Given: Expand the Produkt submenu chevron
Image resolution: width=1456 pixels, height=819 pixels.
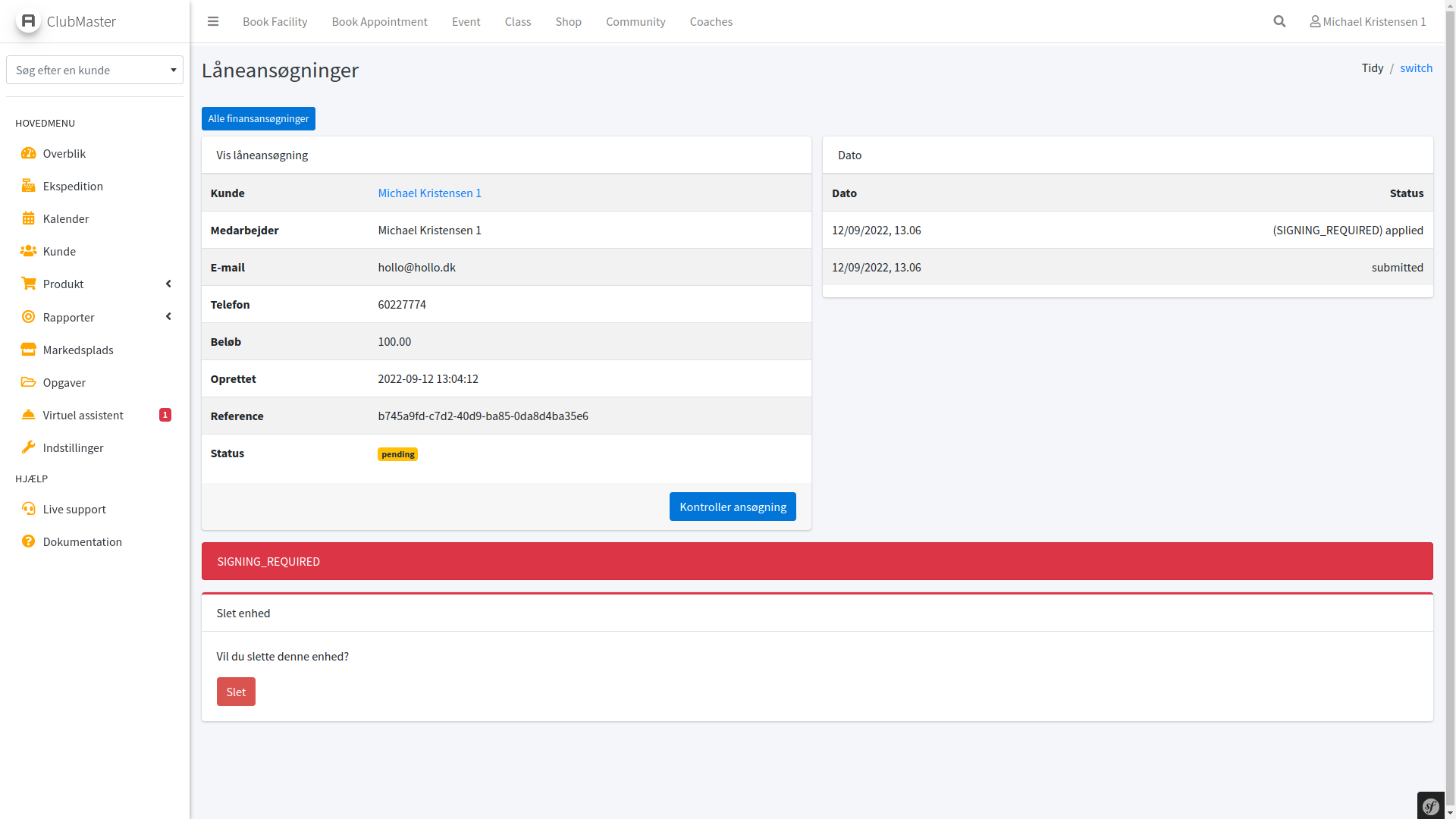Looking at the screenshot, I should click(x=168, y=284).
